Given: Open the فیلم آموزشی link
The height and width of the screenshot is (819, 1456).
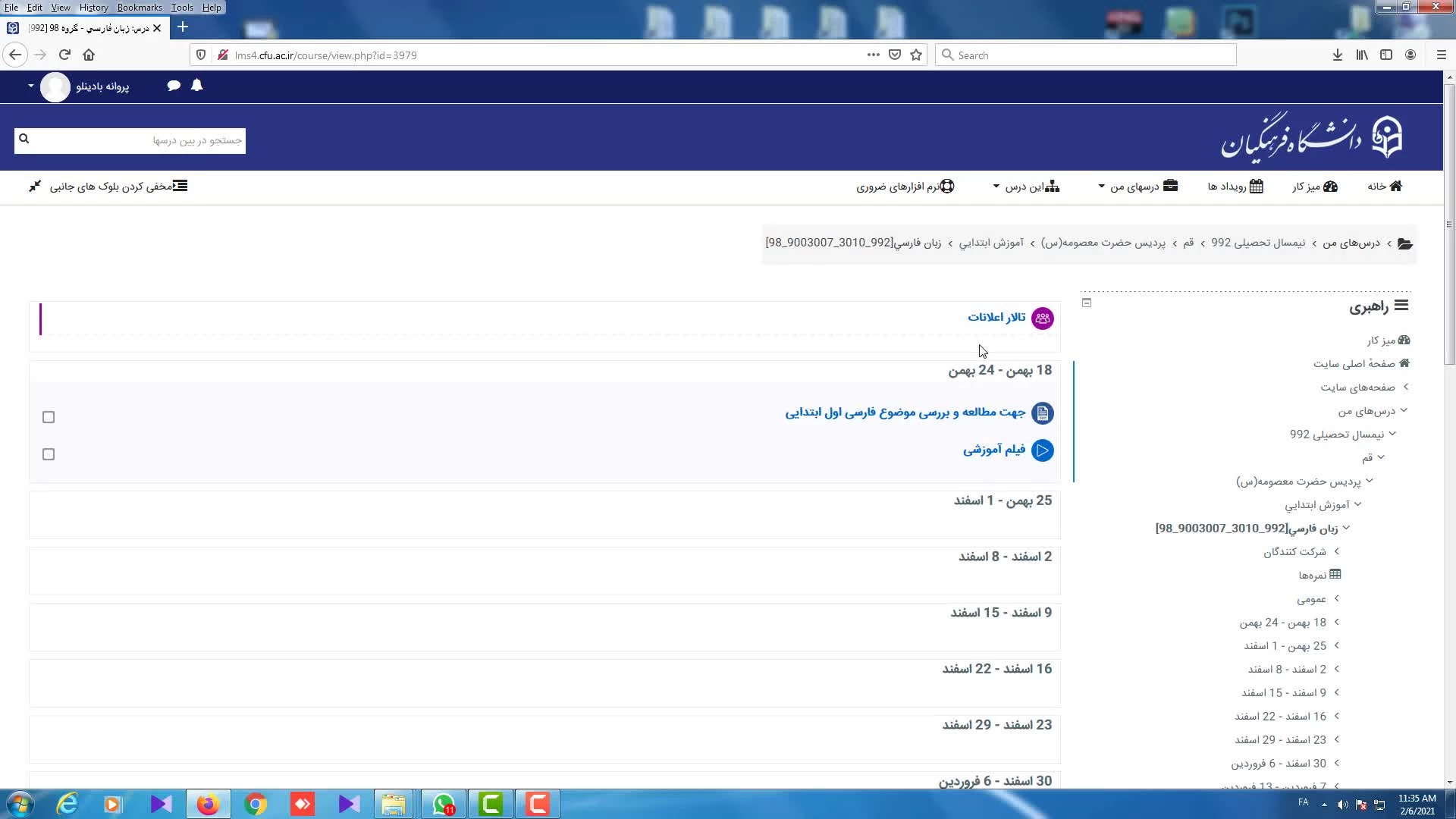Looking at the screenshot, I should (993, 450).
